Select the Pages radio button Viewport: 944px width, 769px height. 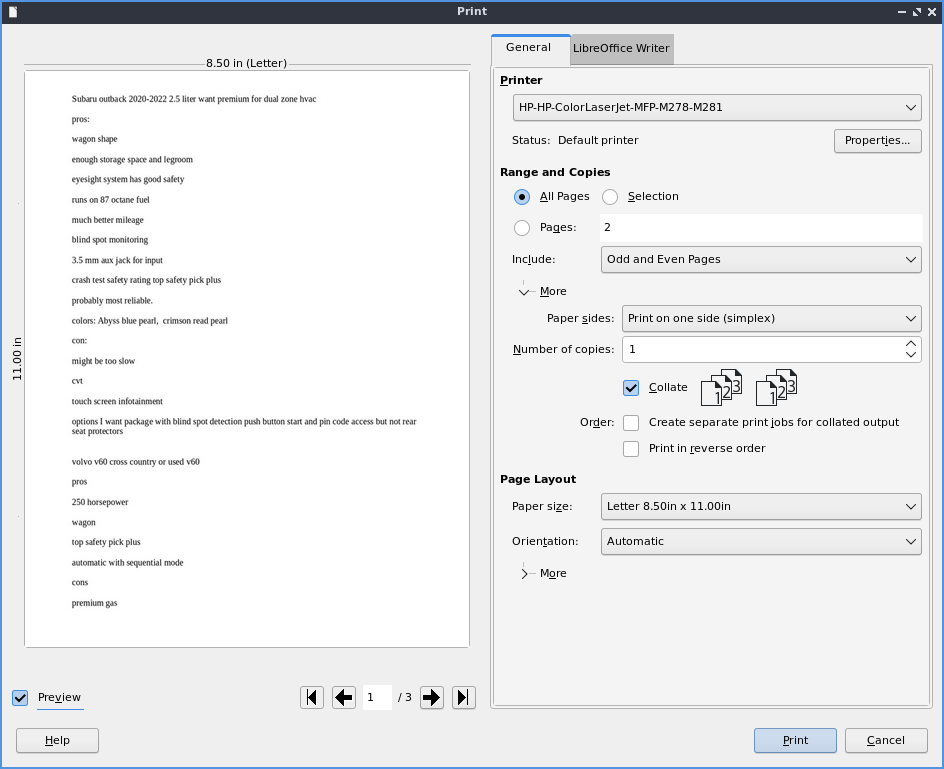(x=522, y=228)
